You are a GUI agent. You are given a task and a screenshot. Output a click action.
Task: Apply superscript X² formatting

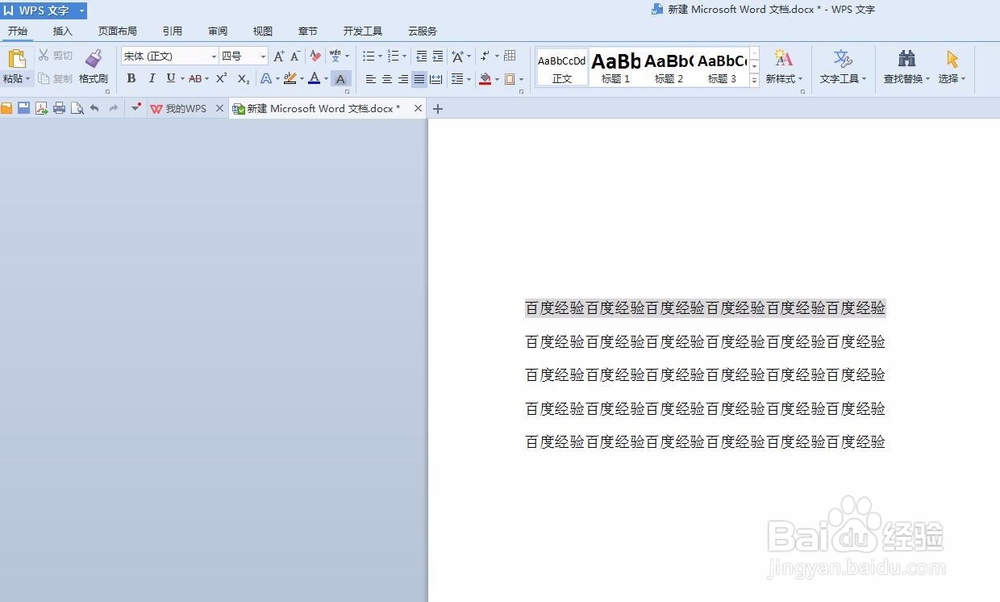[221, 78]
